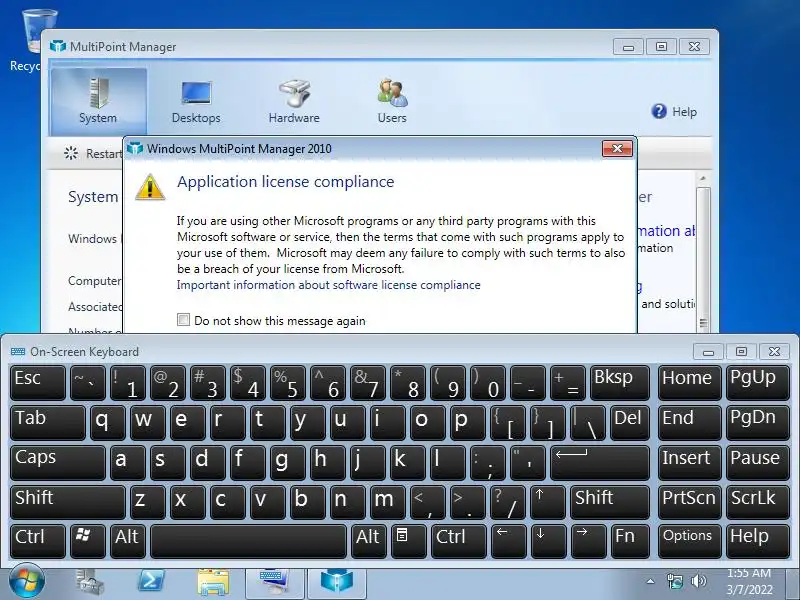Click the left arrow key
800x600 pixels.
508,541
